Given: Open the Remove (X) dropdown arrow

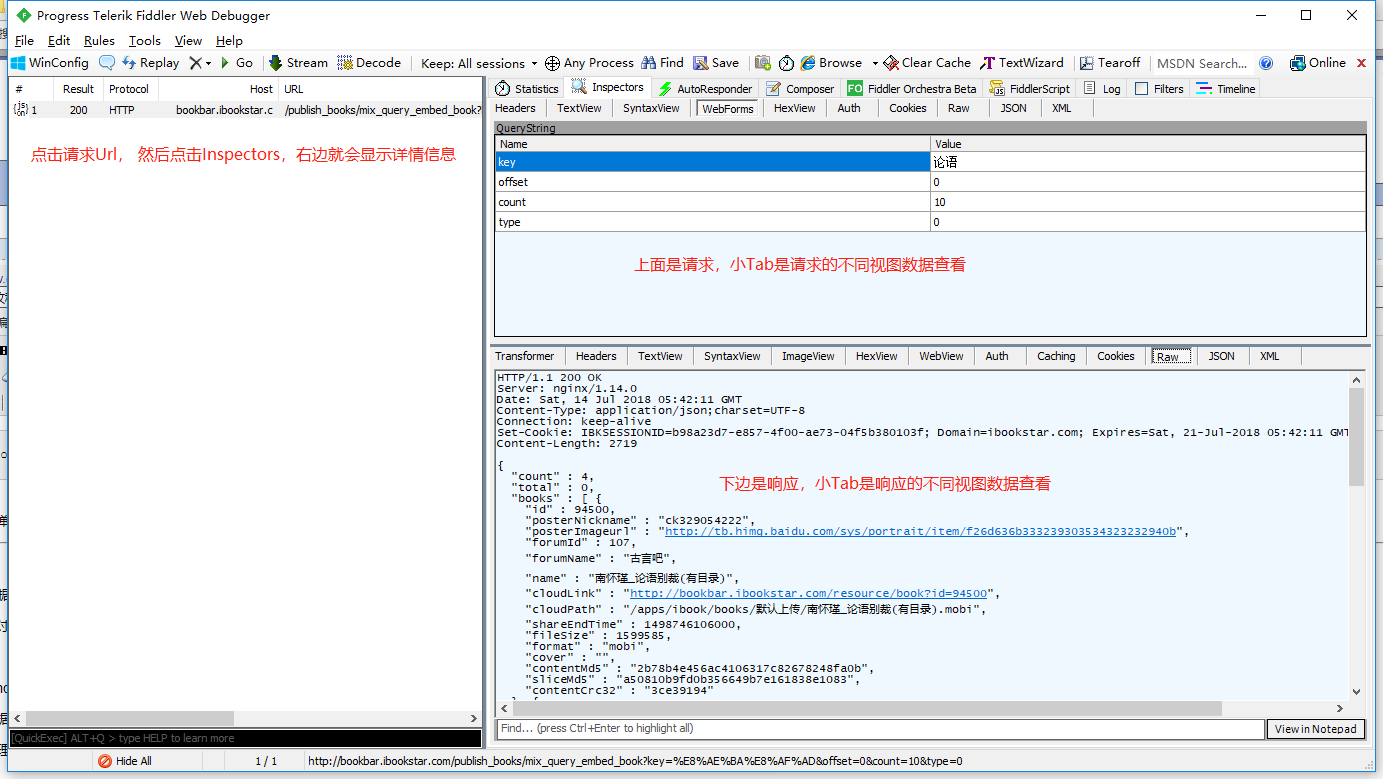Looking at the screenshot, I should pos(208,63).
